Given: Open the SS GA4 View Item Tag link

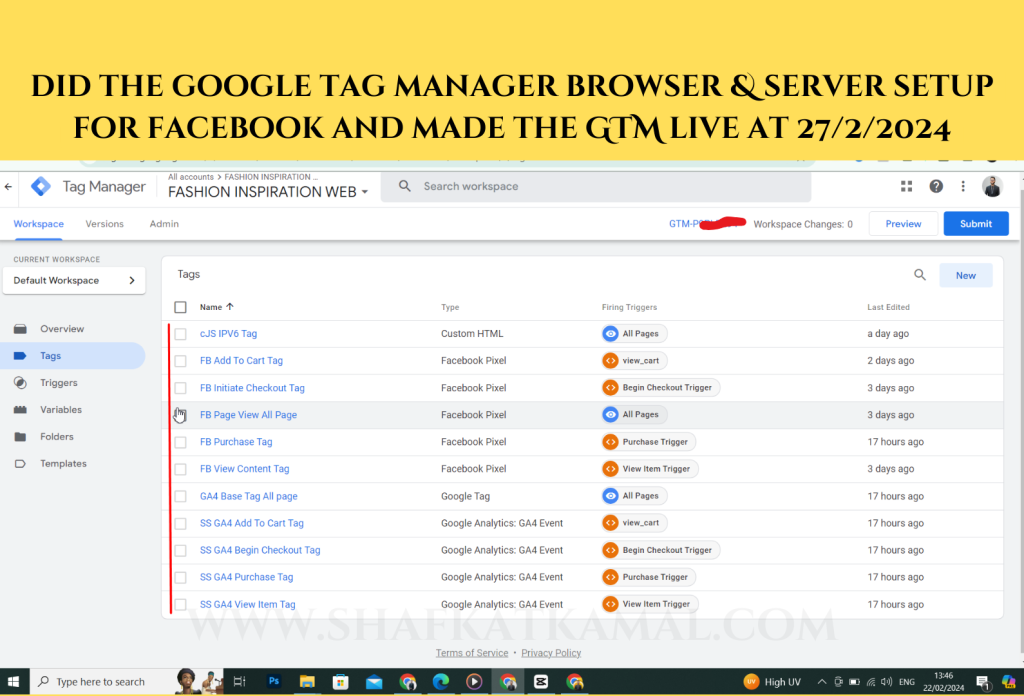Looking at the screenshot, I should click(x=248, y=605).
